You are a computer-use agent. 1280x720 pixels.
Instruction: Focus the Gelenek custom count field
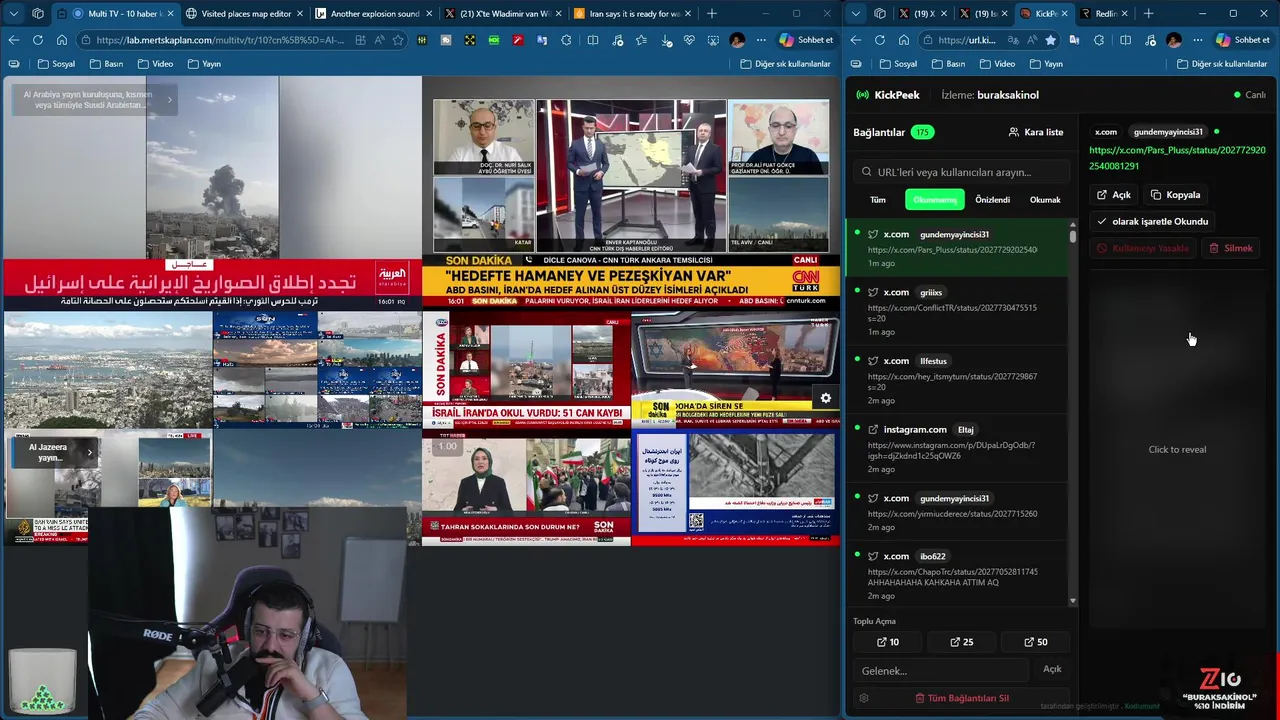[941, 670]
